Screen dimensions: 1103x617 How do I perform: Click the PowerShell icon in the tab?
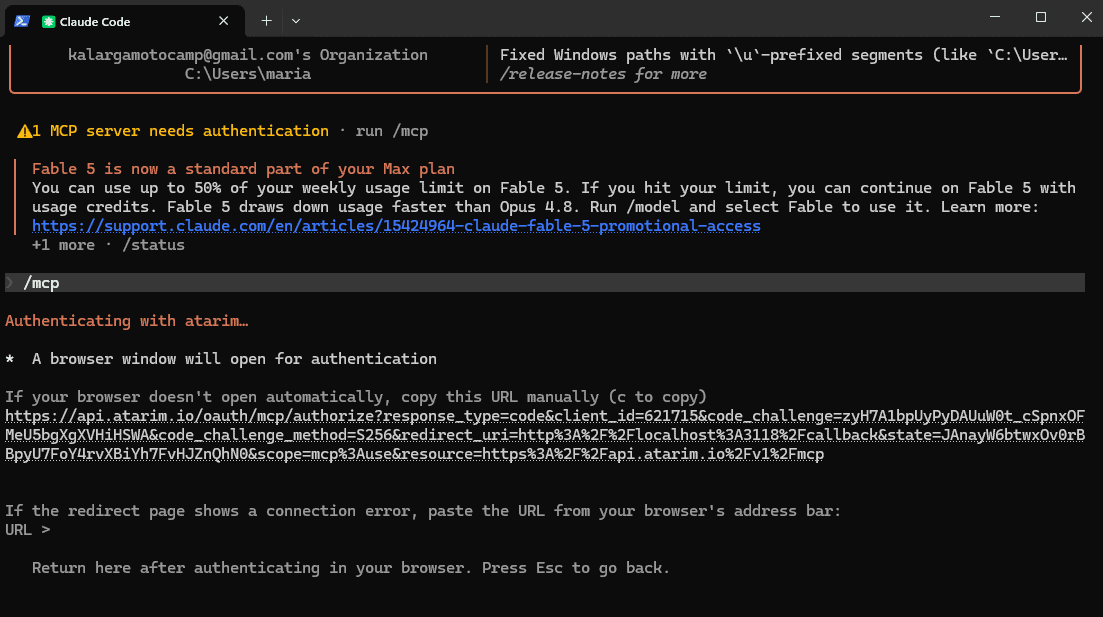click(x=22, y=21)
